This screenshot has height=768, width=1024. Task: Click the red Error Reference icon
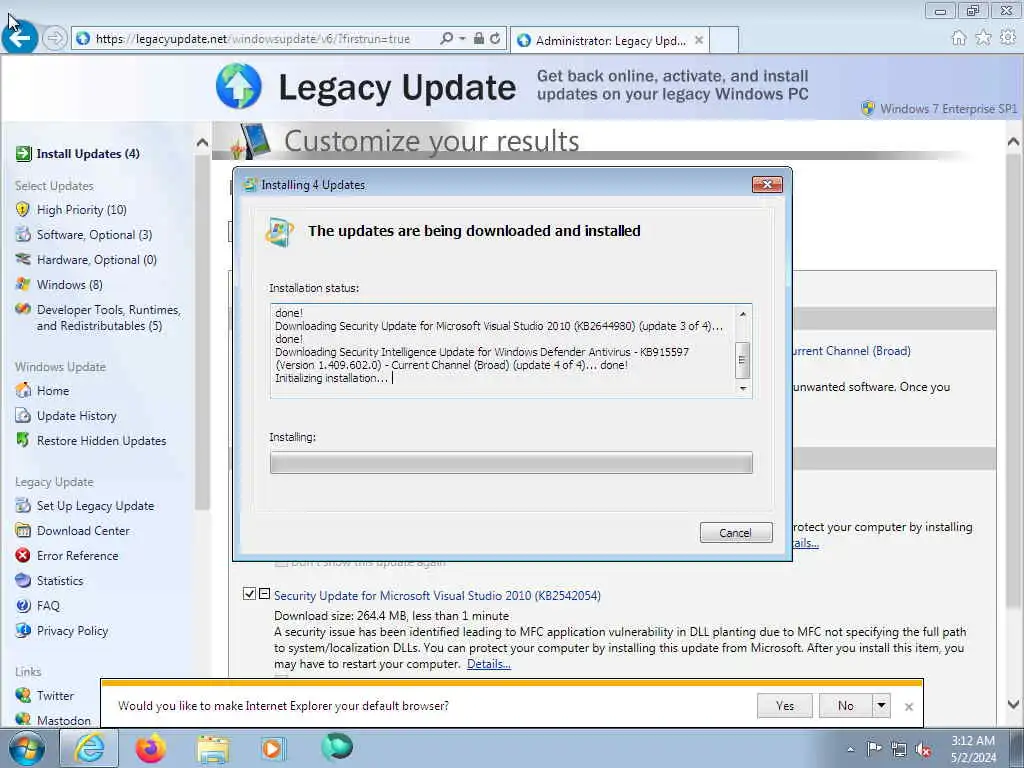(23, 555)
